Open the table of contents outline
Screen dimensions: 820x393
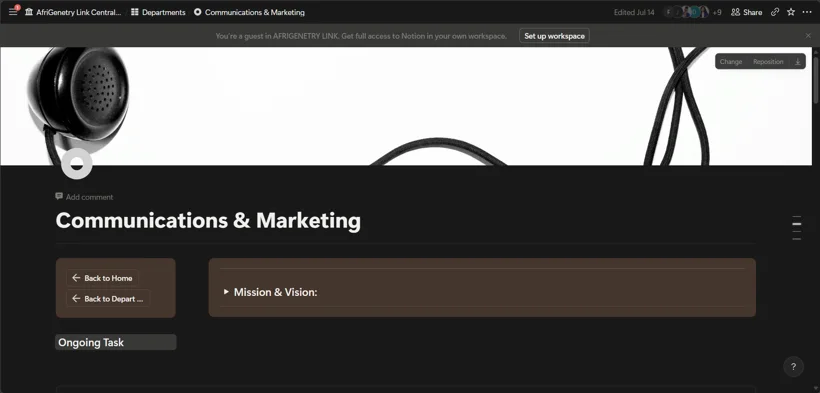(x=796, y=228)
